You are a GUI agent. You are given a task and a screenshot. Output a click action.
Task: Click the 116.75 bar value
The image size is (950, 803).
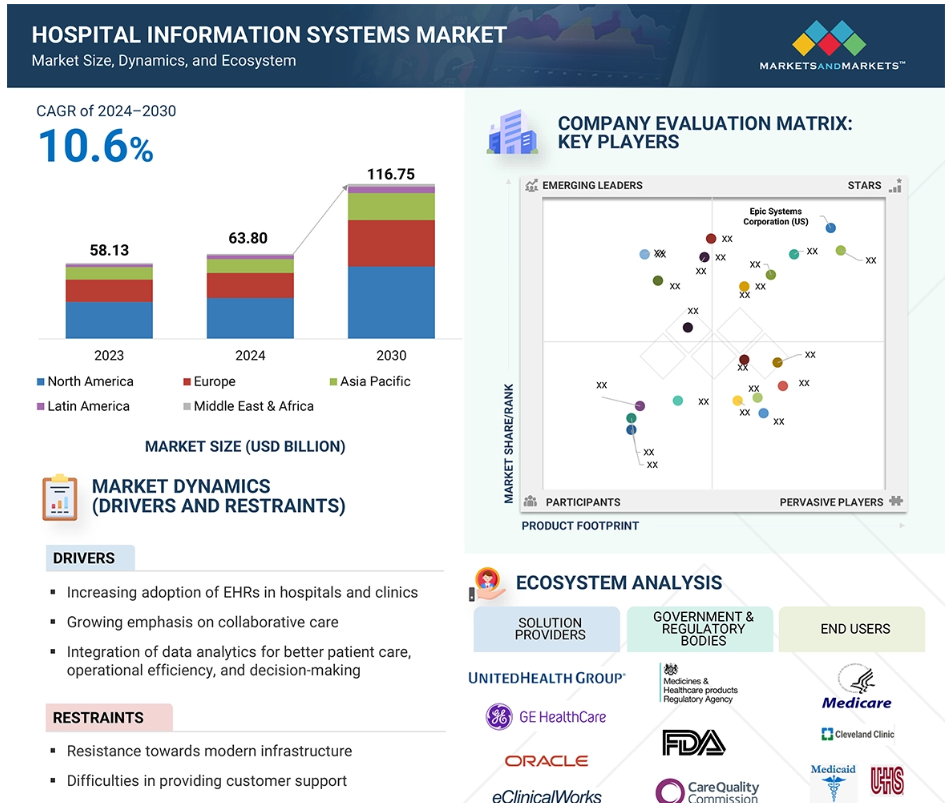[x=391, y=175]
